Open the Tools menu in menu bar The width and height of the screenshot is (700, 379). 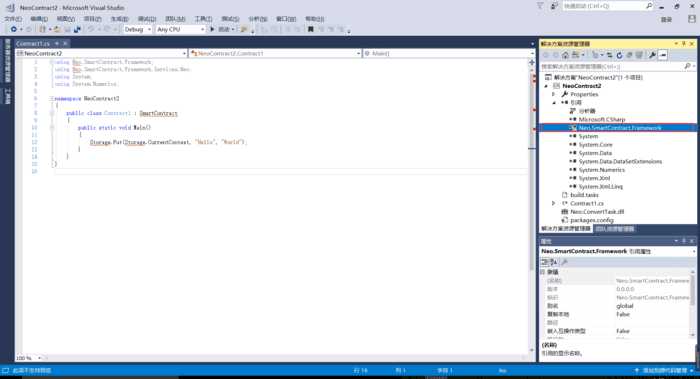(x=203, y=19)
